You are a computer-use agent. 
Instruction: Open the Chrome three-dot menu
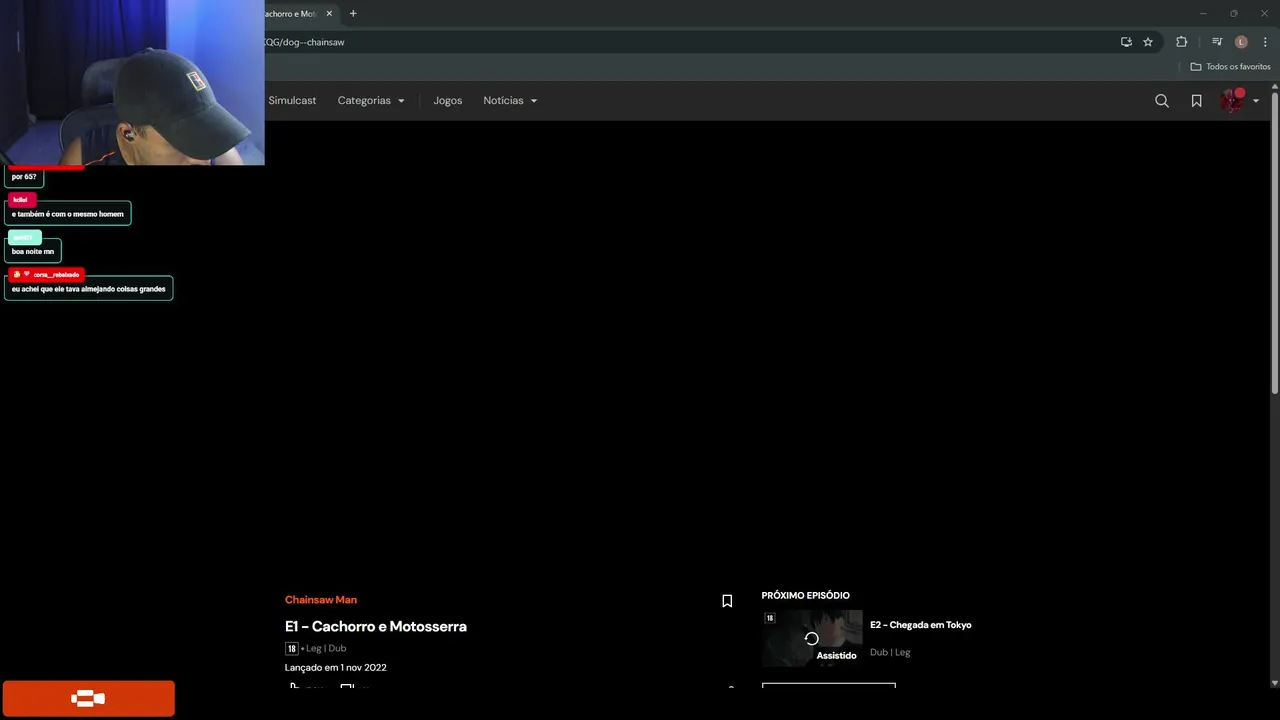[x=1265, y=42]
